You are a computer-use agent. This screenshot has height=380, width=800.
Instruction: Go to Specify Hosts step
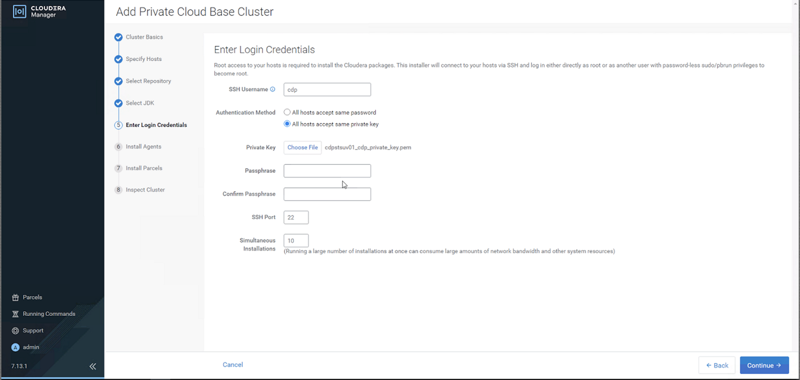(x=144, y=59)
